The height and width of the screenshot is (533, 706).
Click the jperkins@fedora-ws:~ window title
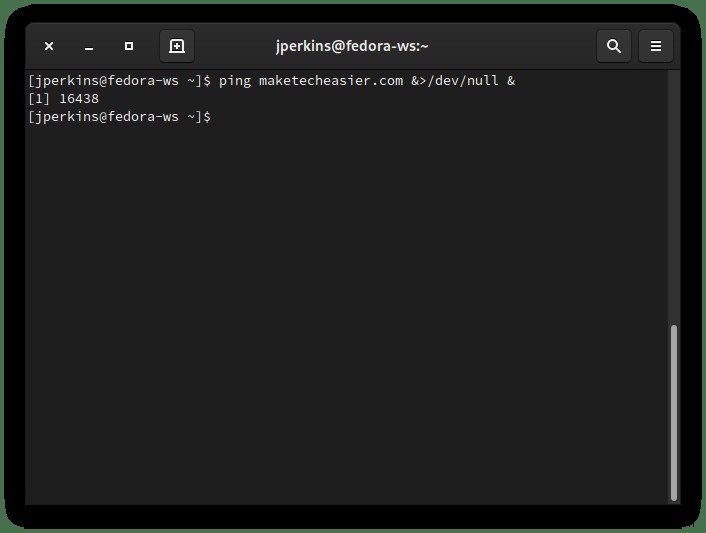pos(352,46)
